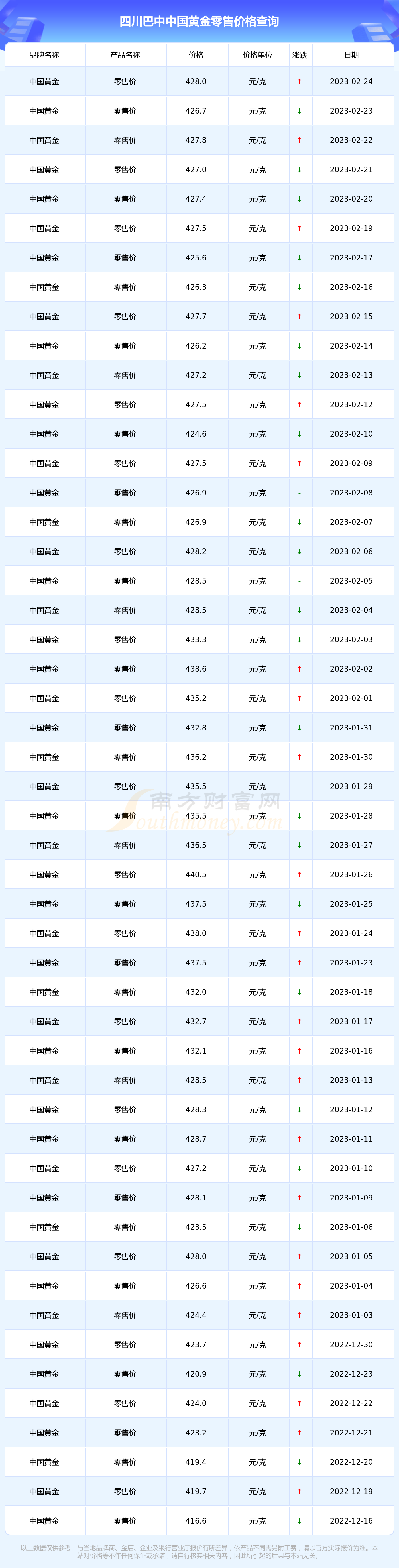Click the price 433.3 cell

click(196, 640)
